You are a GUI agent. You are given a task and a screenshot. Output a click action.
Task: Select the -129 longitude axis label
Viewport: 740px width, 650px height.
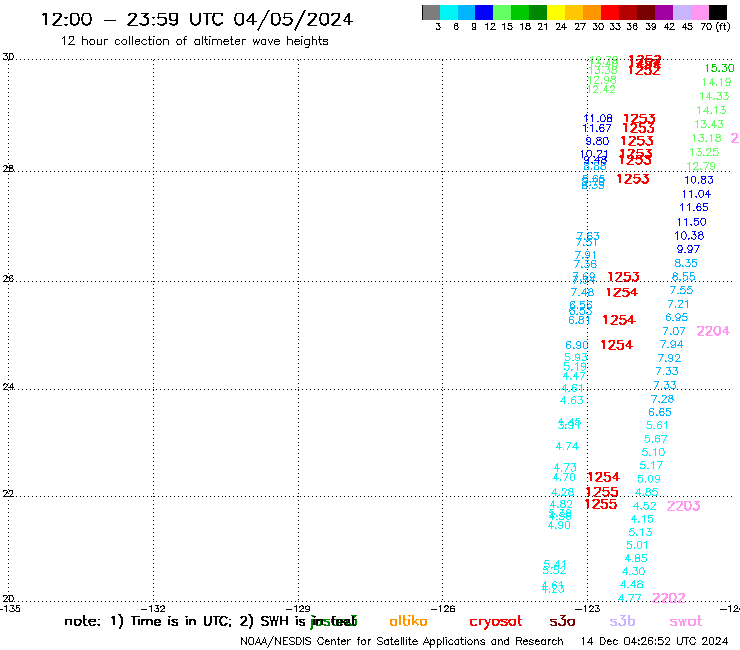click(299, 609)
